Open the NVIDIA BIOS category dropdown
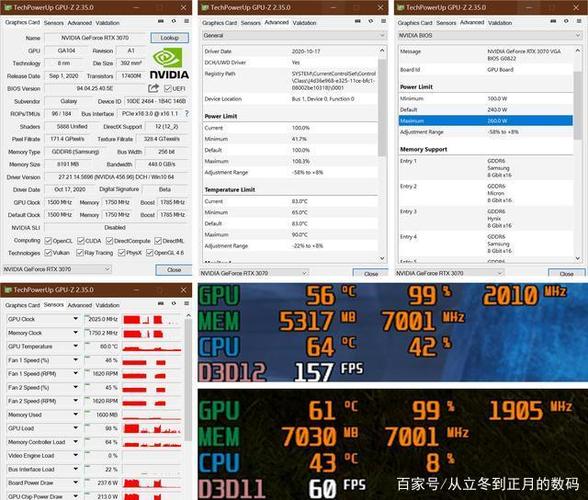Screen dimensions: 588x500 [490, 35]
